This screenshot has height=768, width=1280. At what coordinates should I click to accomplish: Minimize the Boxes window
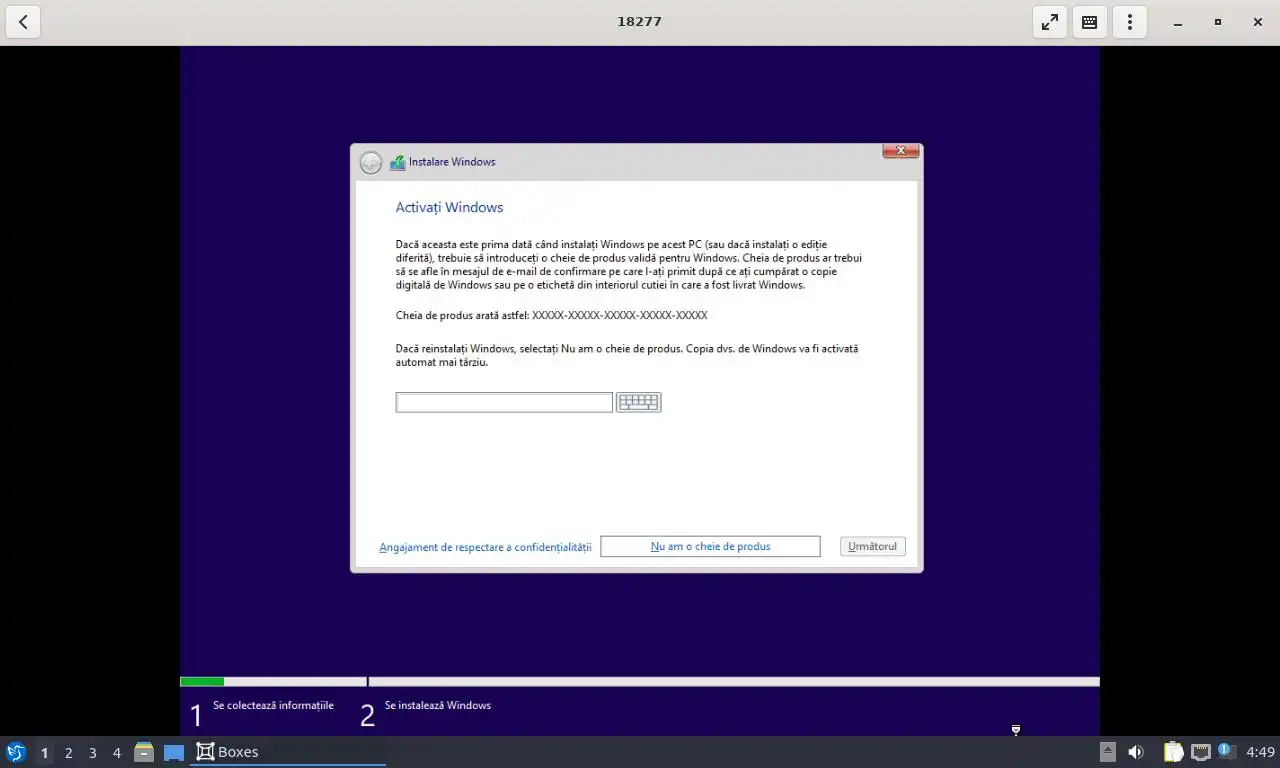pos(1178,22)
